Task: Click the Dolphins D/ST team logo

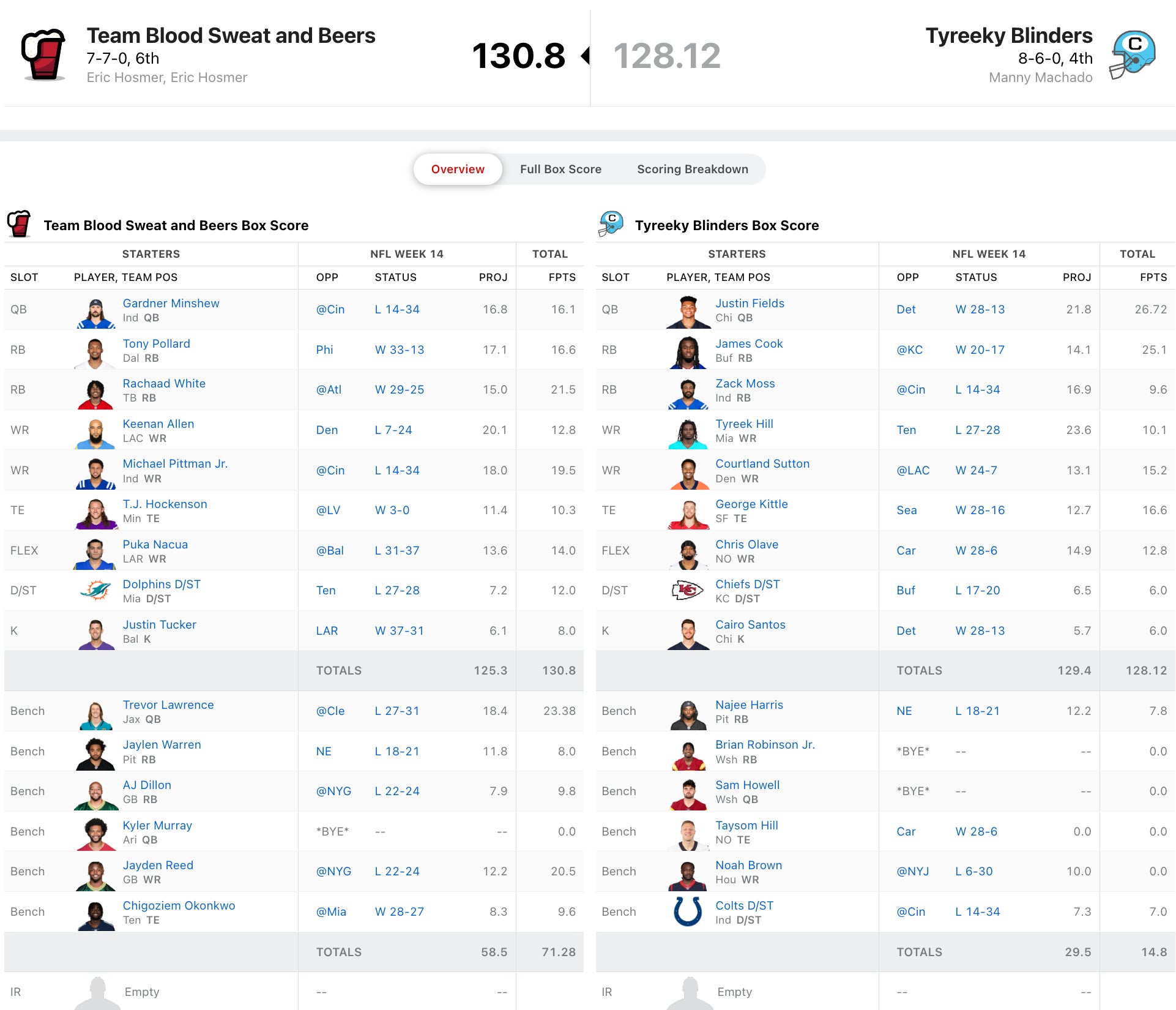Action: [x=95, y=590]
